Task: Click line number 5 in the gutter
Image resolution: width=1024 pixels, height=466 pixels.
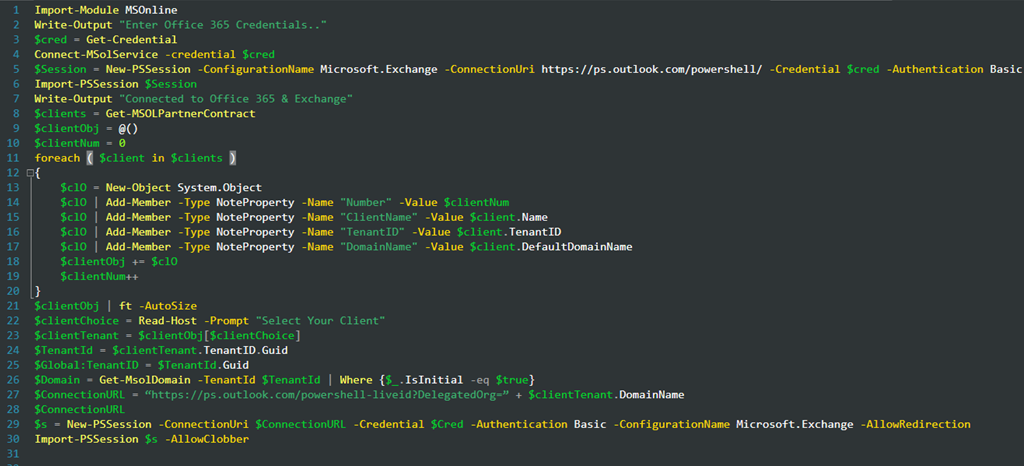Action: click(13, 68)
